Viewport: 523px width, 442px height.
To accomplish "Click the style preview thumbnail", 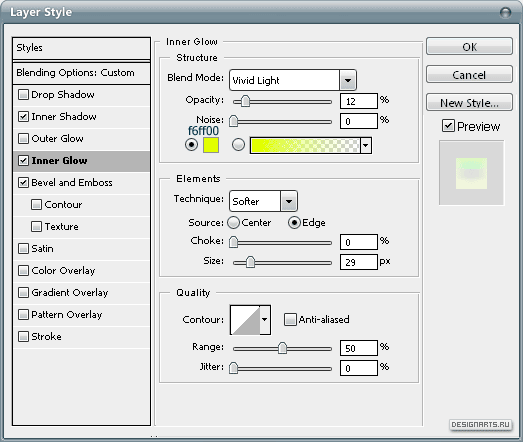I will 471,173.
